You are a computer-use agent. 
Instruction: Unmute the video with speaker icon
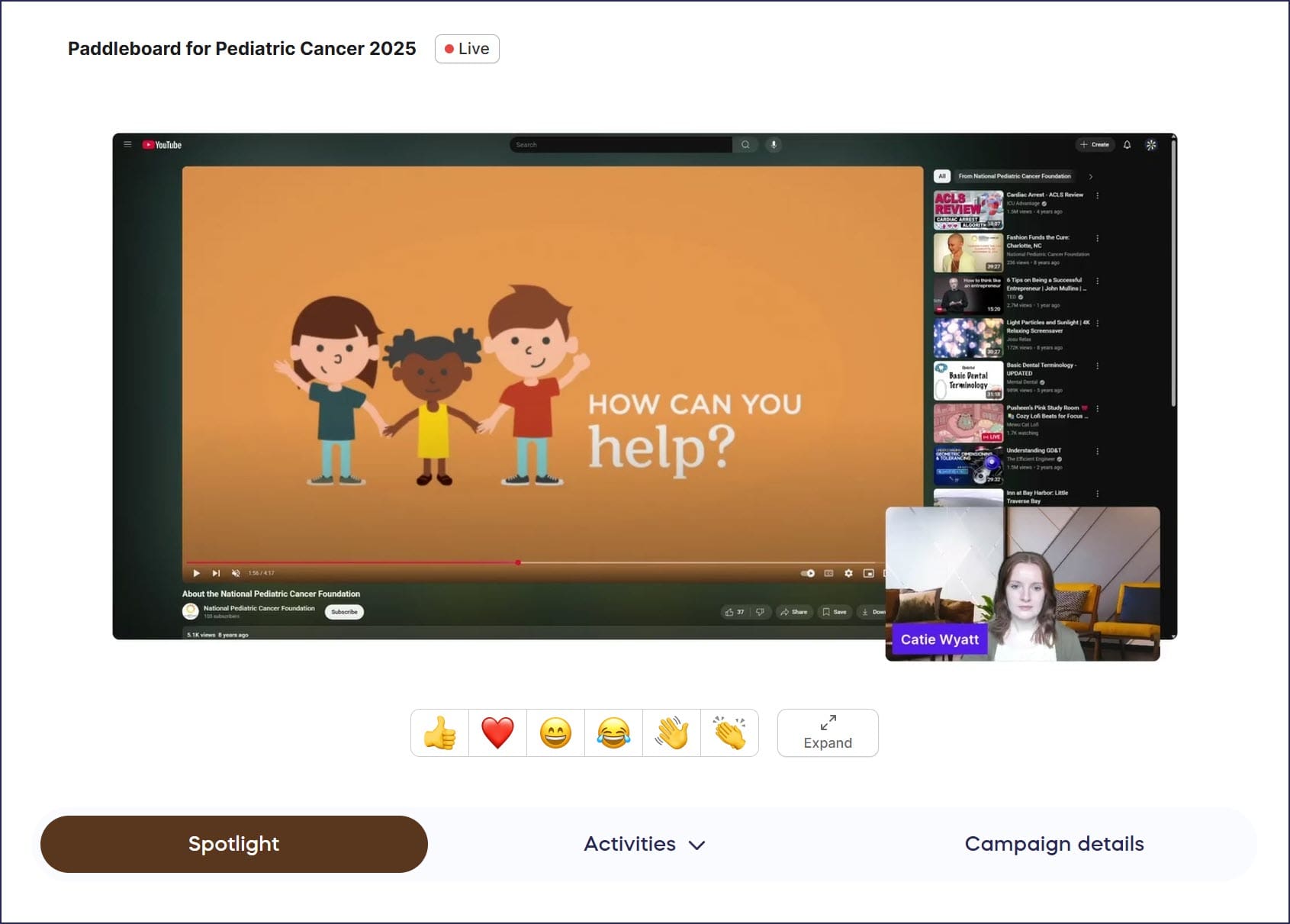tap(236, 573)
